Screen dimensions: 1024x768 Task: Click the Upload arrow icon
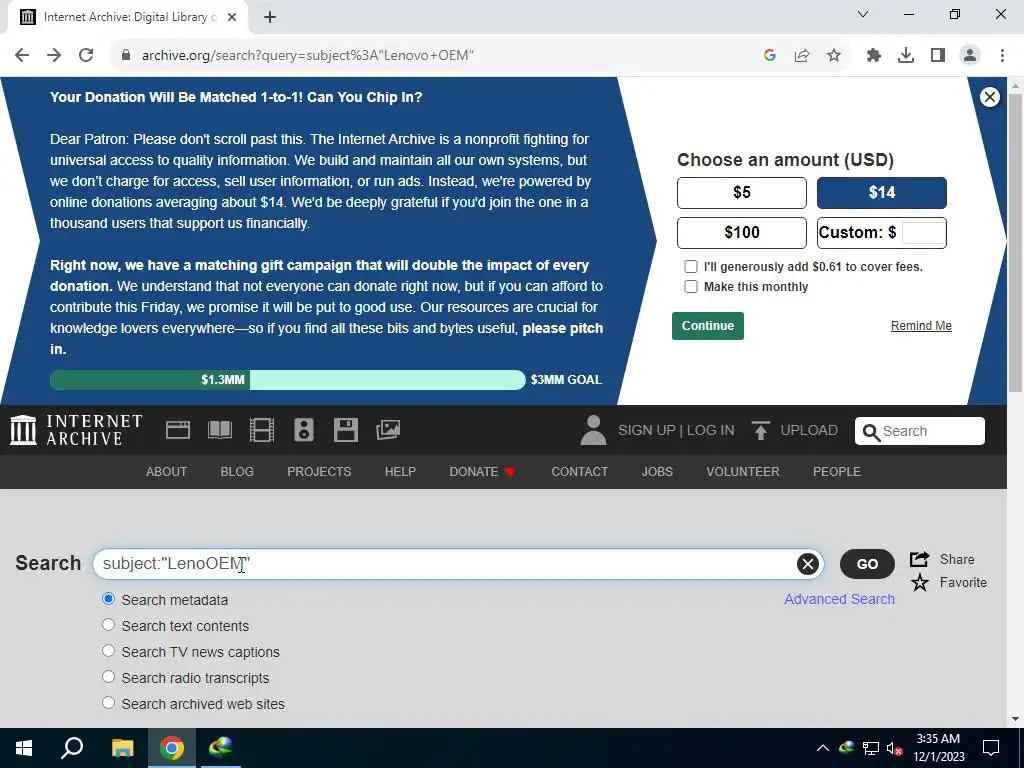click(760, 430)
